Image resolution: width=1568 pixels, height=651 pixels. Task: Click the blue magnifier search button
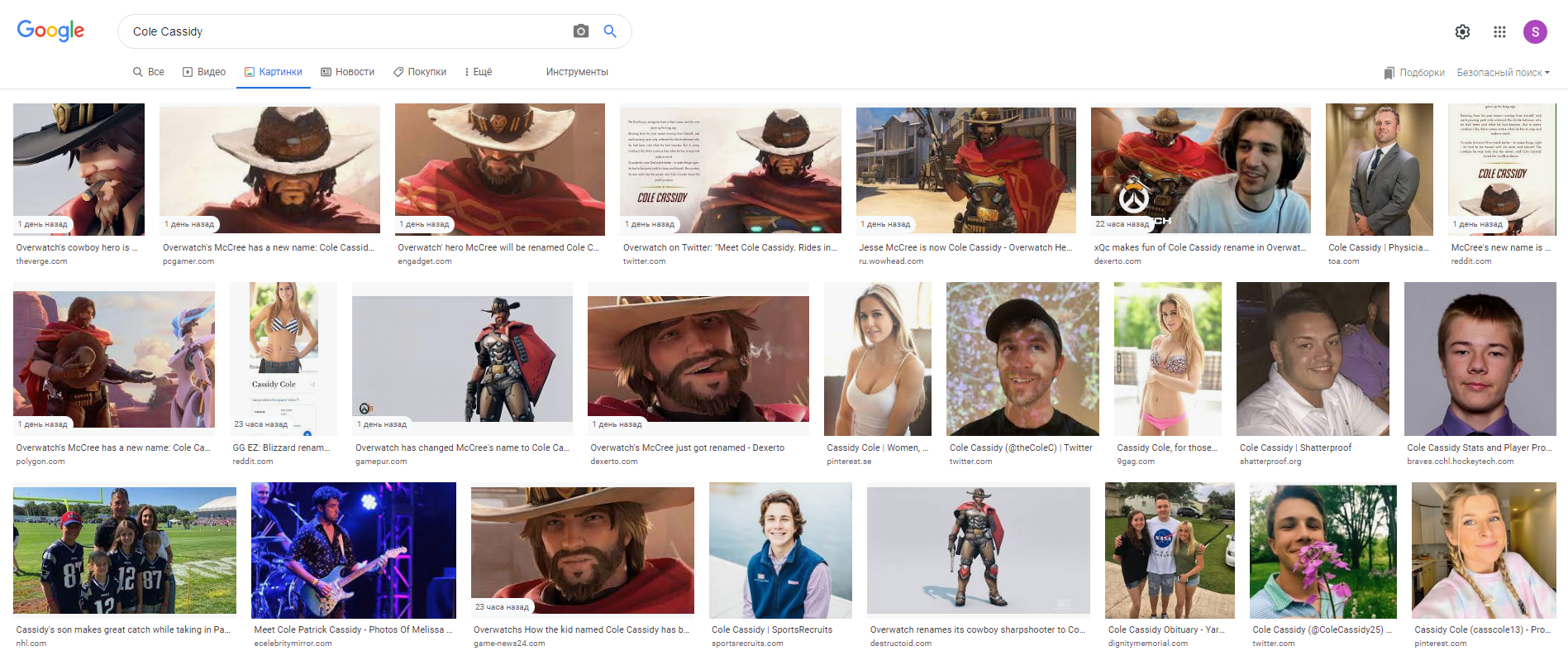[x=610, y=31]
